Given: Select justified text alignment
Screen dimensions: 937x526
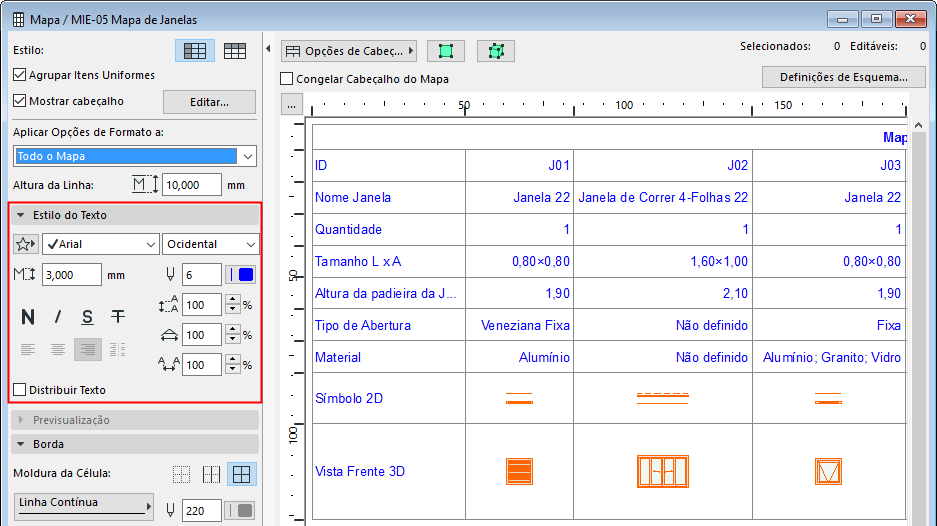Looking at the screenshot, I should point(118,349).
